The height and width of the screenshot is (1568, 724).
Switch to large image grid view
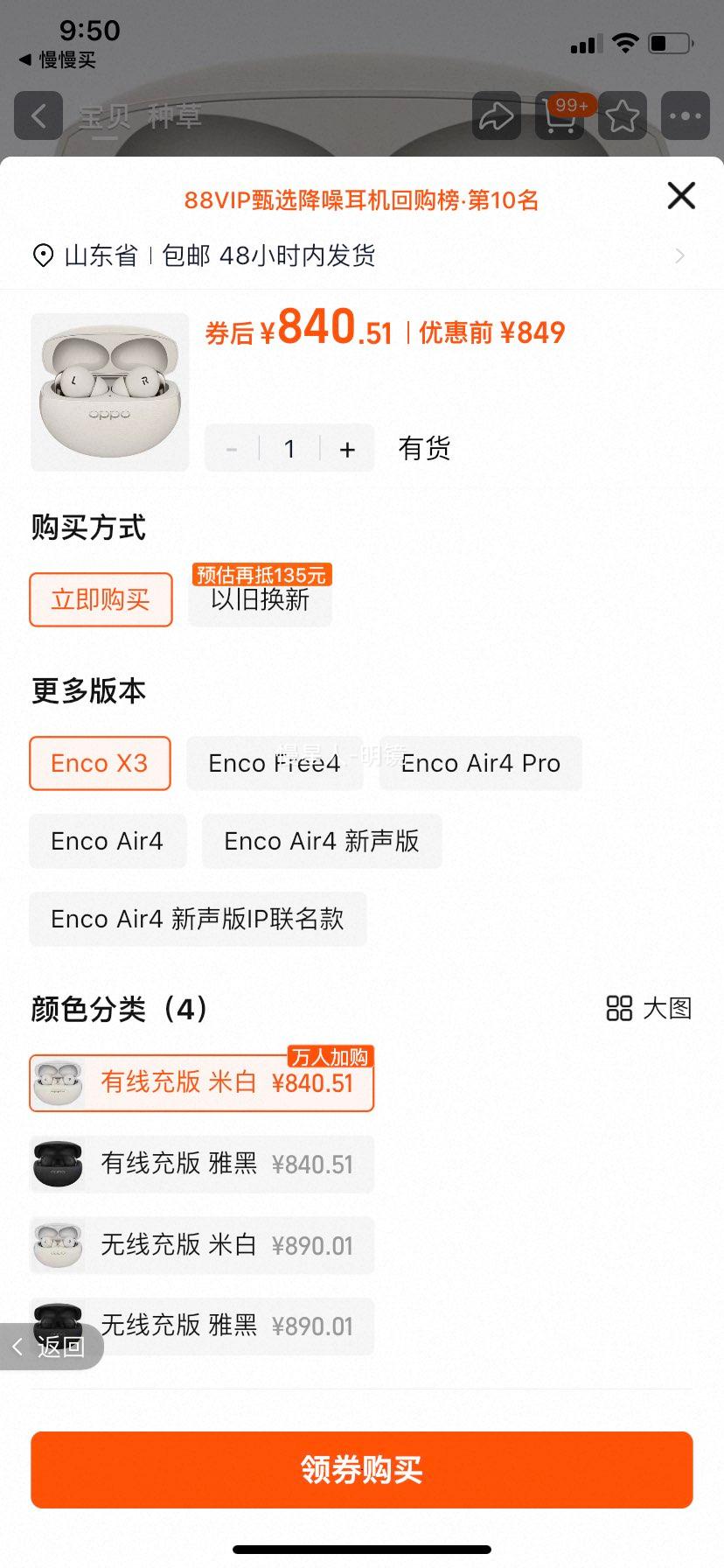[x=649, y=1008]
